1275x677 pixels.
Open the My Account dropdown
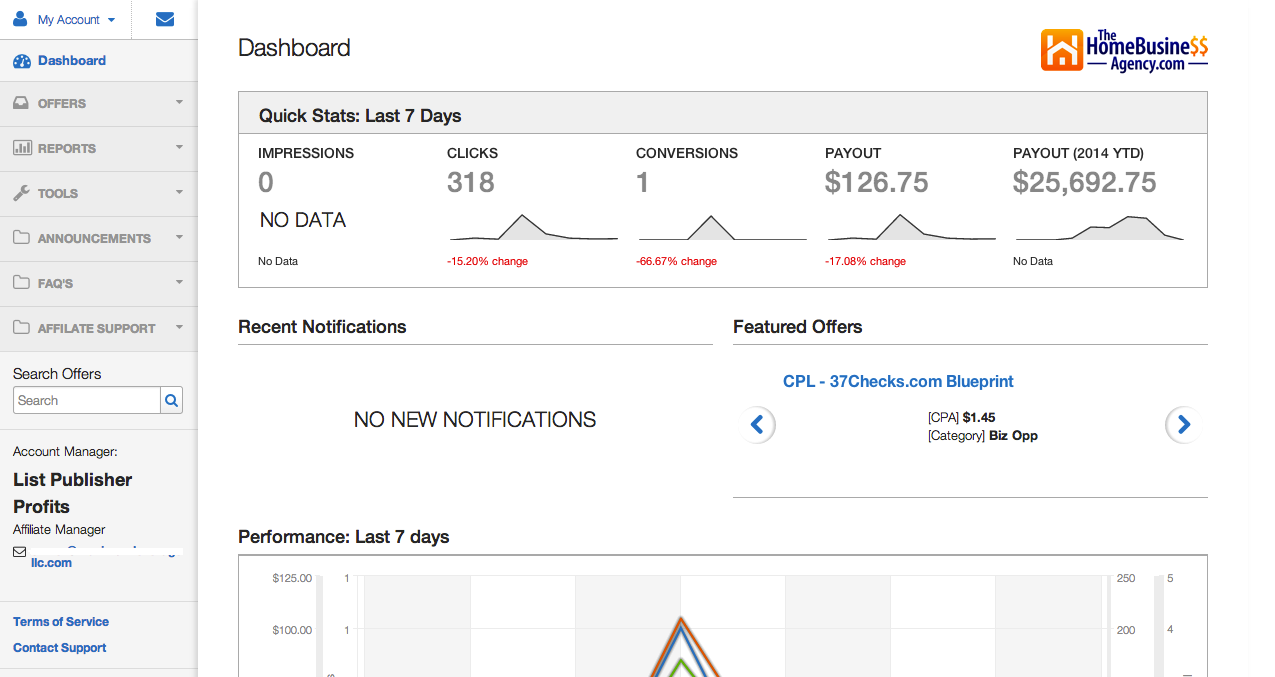coord(77,20)
